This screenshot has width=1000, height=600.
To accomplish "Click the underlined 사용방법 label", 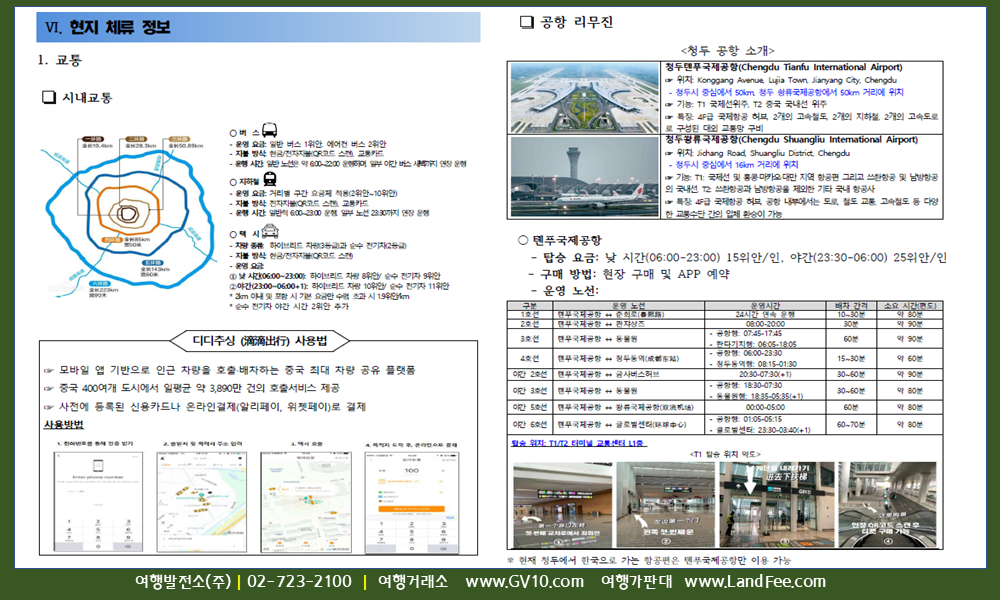I will (x=64, y=425).
